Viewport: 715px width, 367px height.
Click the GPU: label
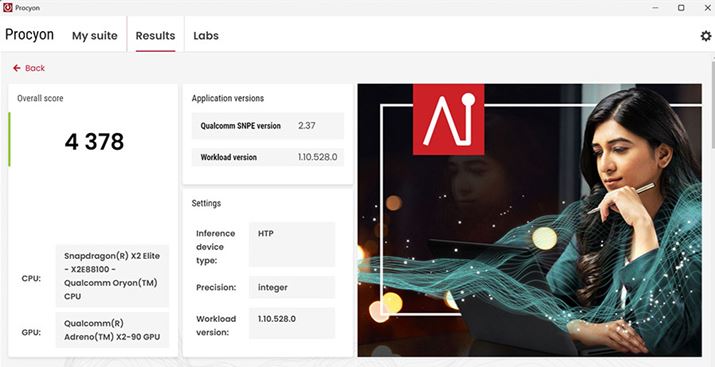tap(31, 332)
